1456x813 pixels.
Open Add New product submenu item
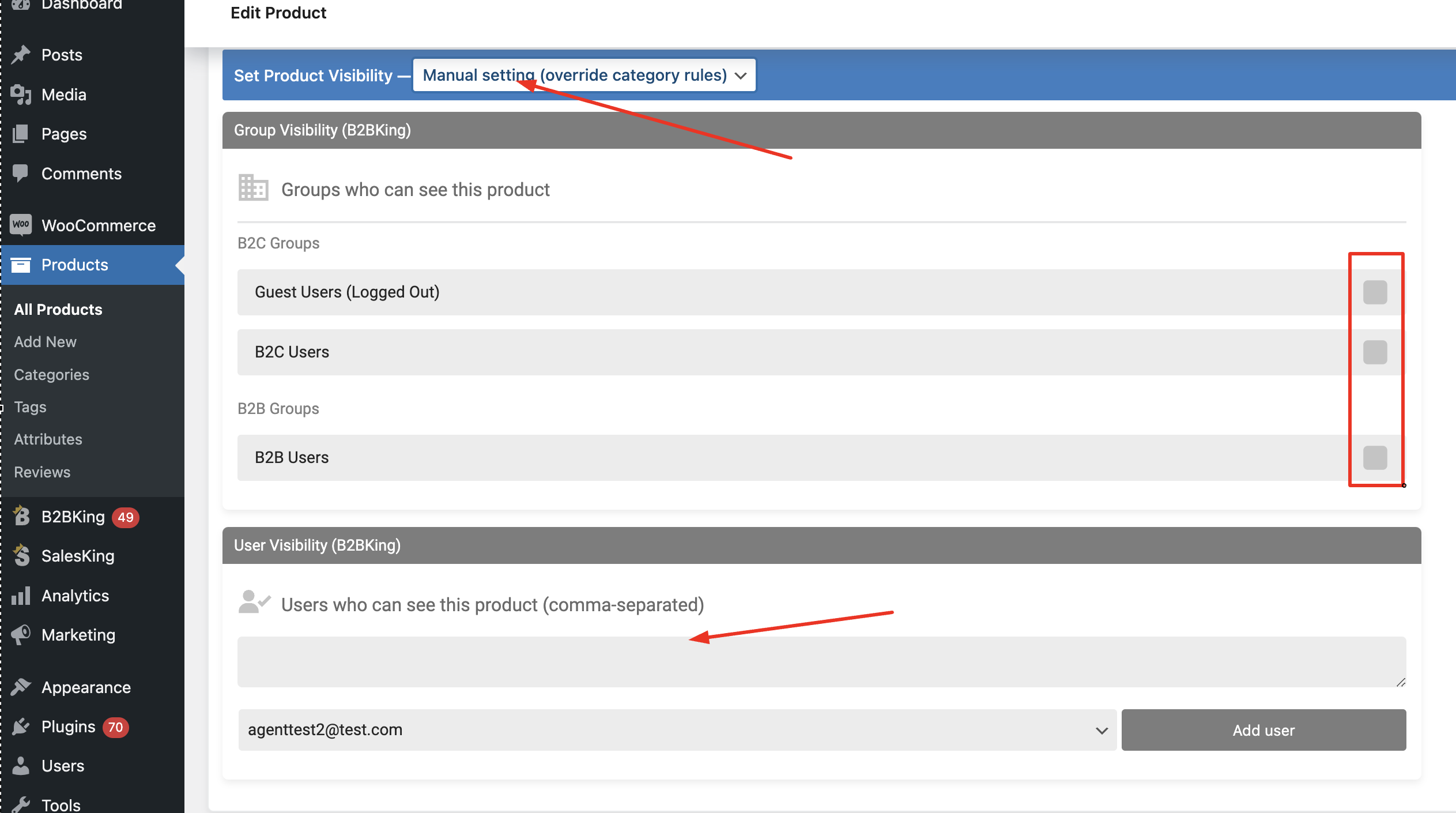point(45,342)
